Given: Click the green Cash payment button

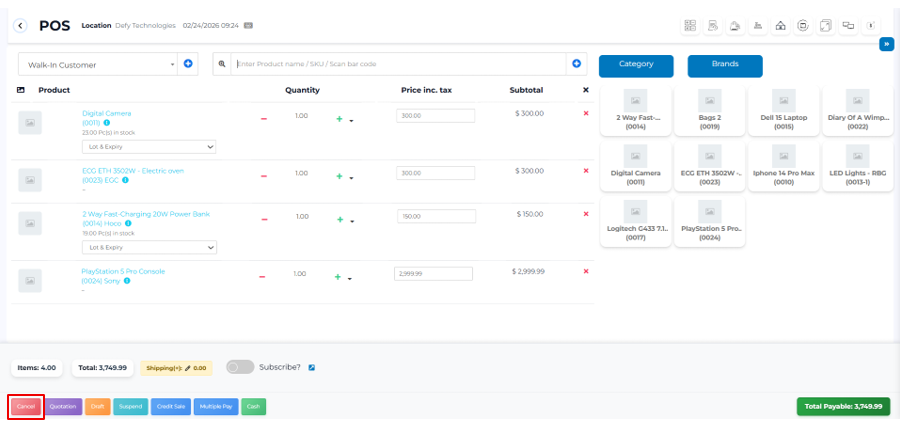Looking at the screenshot, I should point(254,407).
